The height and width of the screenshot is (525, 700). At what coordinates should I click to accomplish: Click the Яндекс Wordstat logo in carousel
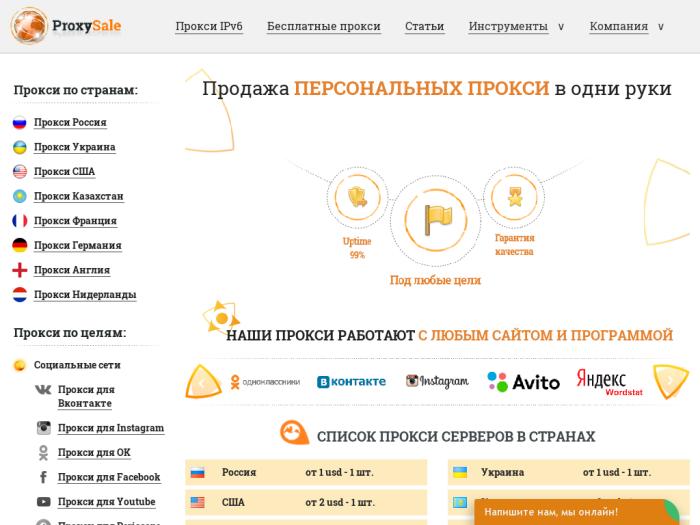pos(609,382)
